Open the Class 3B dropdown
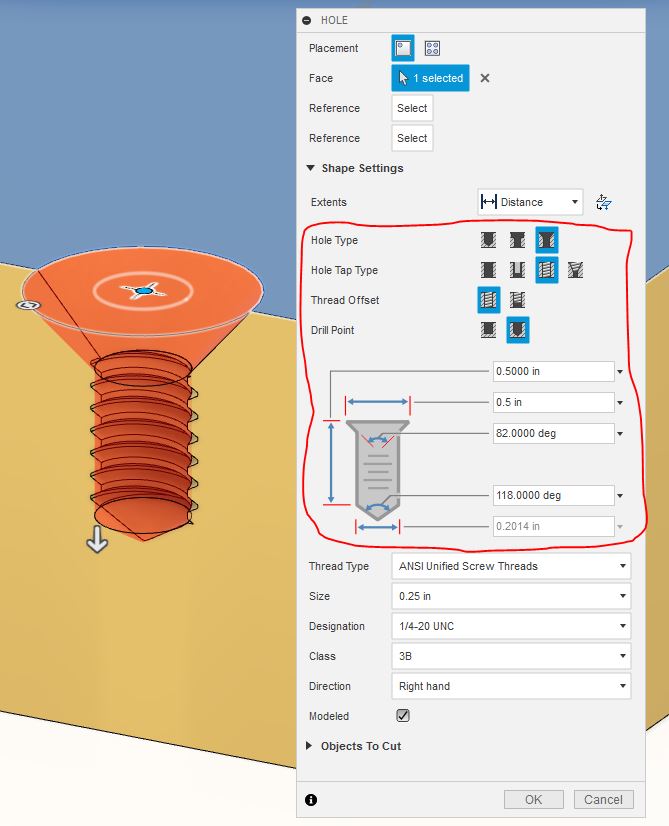The image size is (669, 826). 511,656
